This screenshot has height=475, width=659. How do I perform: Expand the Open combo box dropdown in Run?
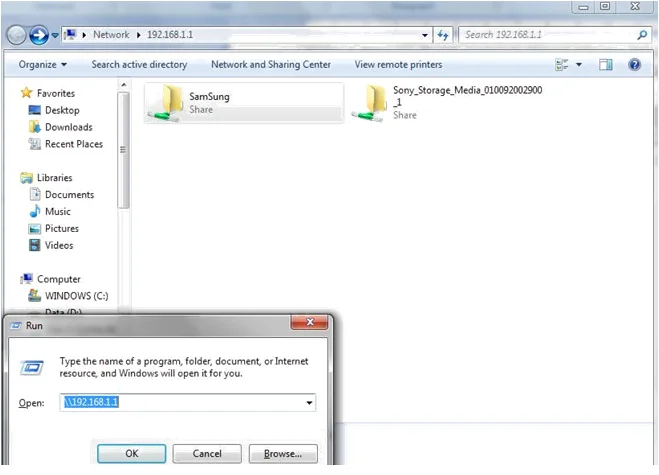pos(310,403)
